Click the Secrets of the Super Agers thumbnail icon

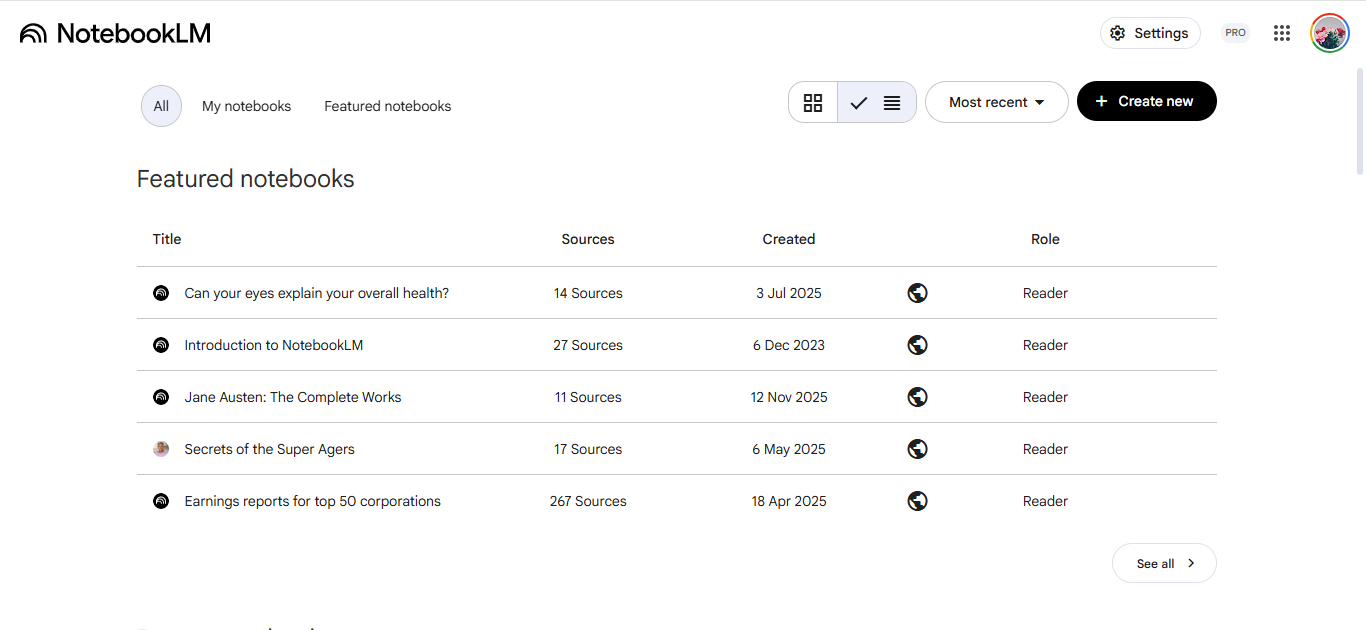(x=161, y=449)
